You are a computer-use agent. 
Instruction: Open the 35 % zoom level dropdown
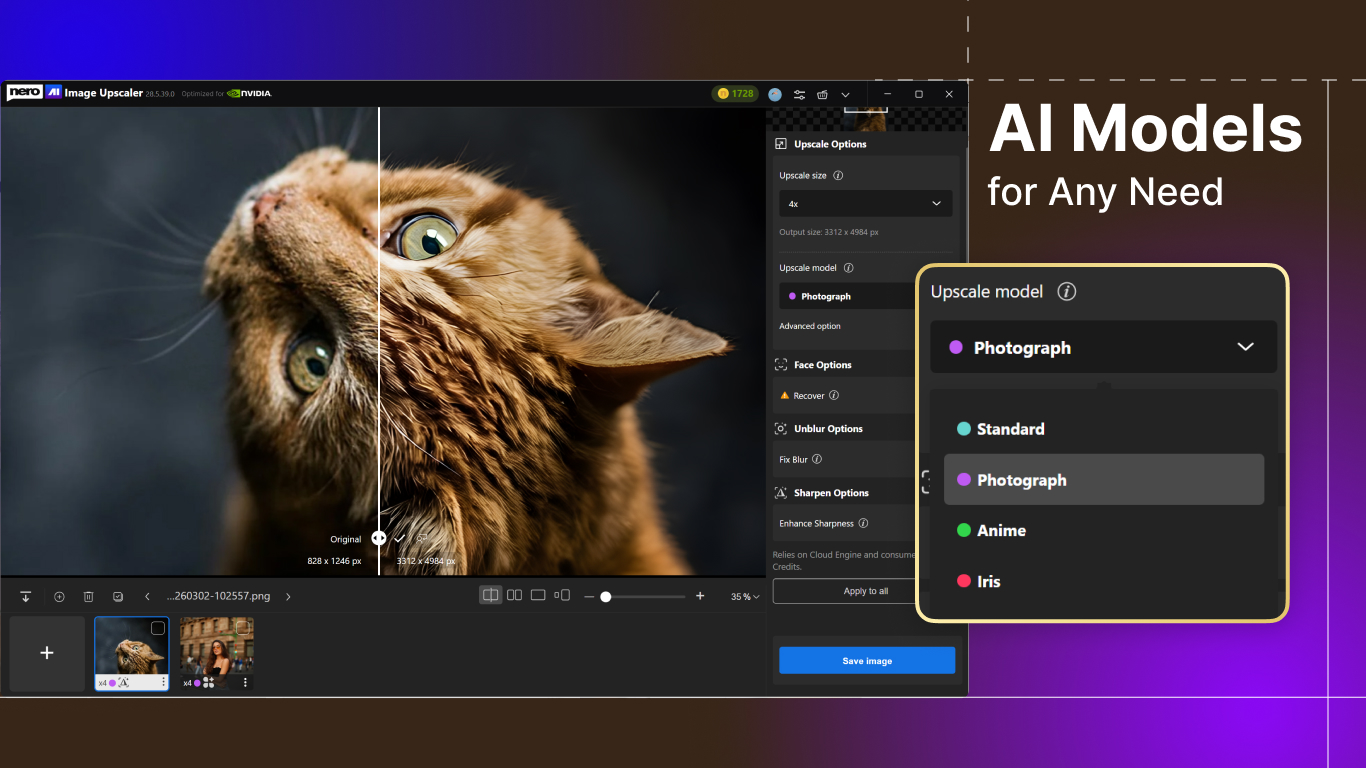click(x=744, y=596)
